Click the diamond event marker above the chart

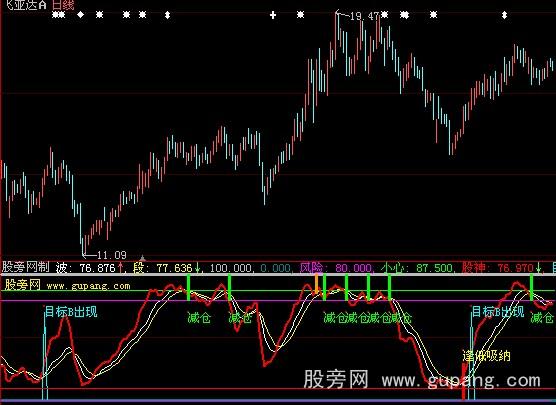click(81, 15)
